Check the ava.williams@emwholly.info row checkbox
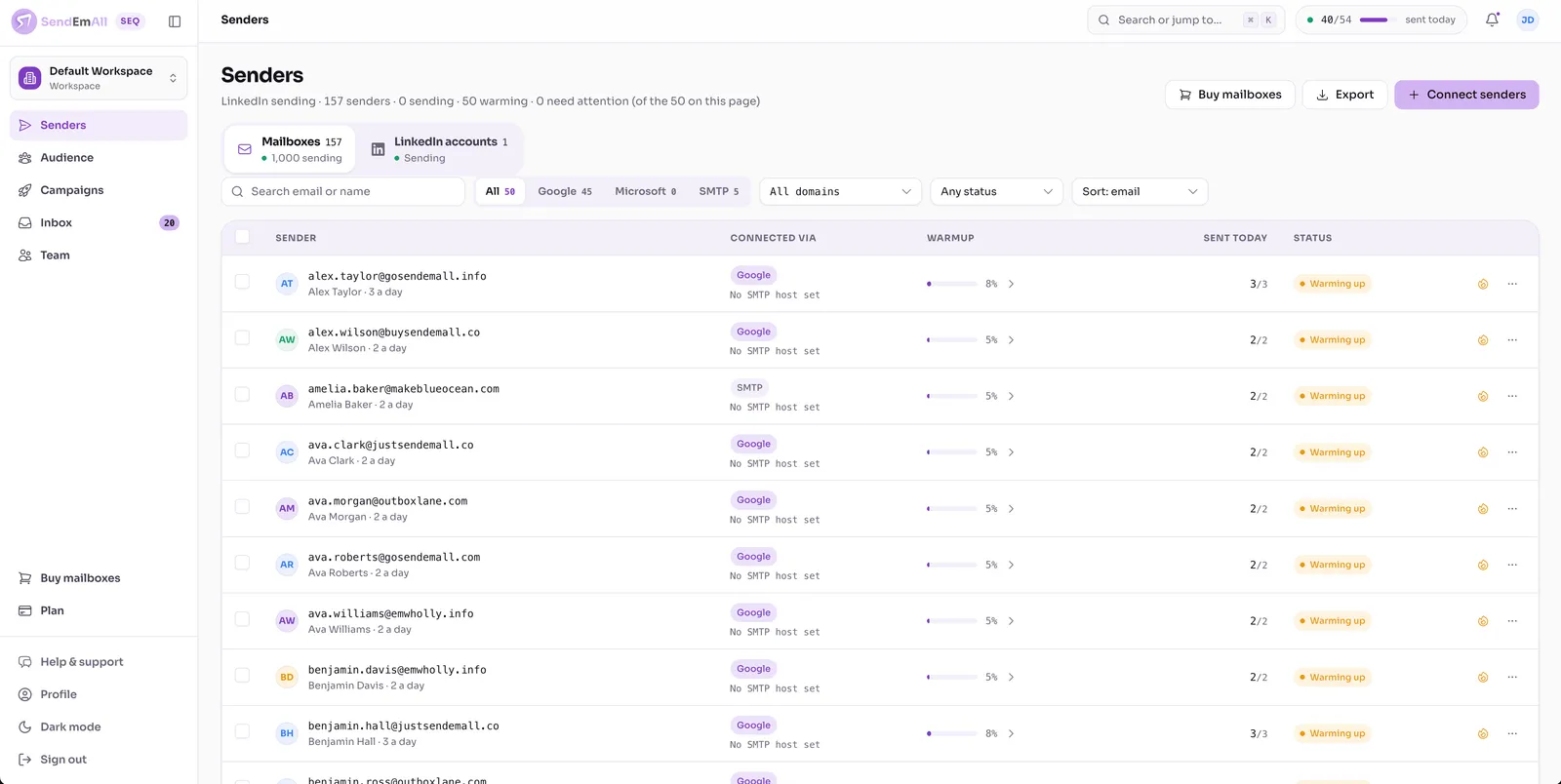The width and height of the screenshot is (1561, 784). tap(242, 619)
